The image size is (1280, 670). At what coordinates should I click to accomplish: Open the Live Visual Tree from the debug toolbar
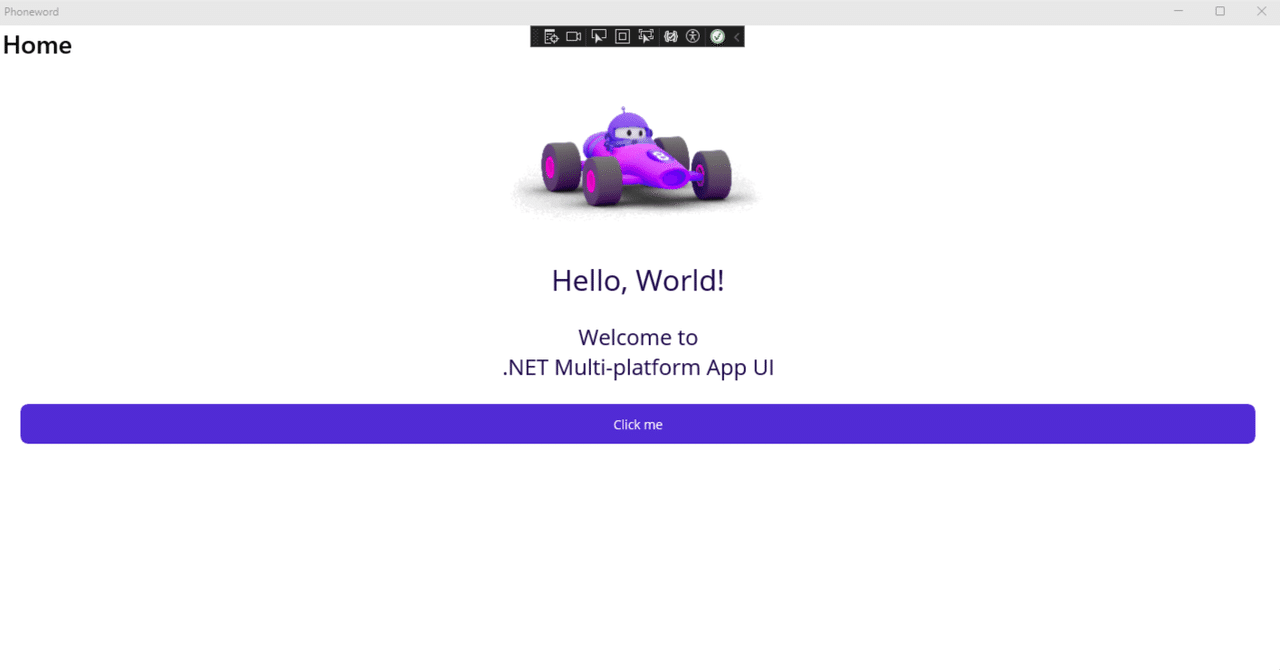[x=550, y=36]
